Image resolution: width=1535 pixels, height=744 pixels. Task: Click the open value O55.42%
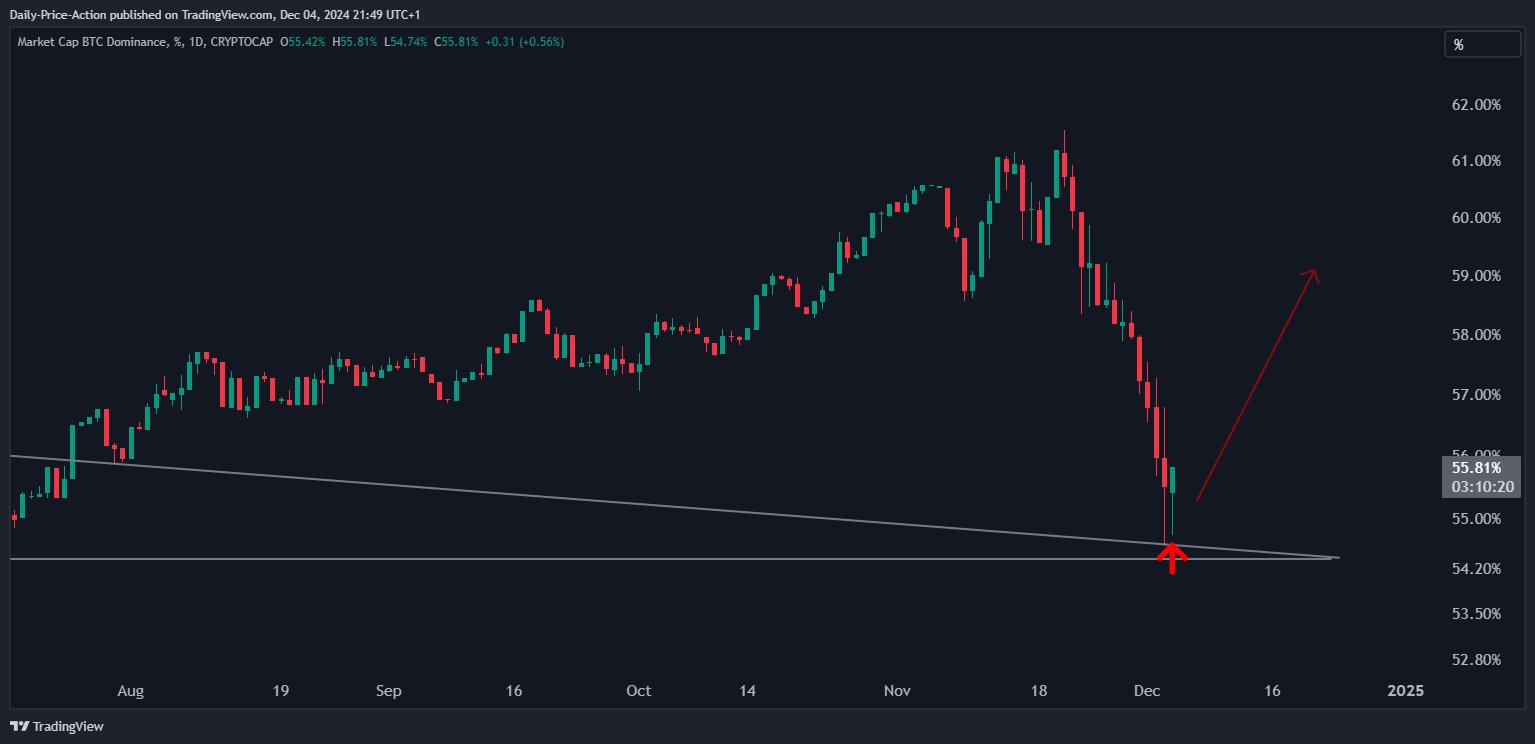pyautogui.click(x=303, y=42)
